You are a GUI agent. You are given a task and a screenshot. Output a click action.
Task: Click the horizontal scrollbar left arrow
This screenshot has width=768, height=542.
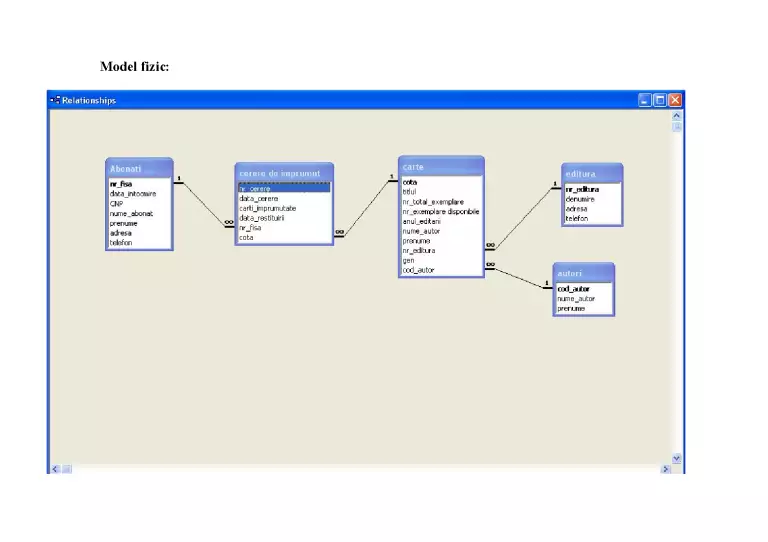pyautogui.click(x=55, y=469)
